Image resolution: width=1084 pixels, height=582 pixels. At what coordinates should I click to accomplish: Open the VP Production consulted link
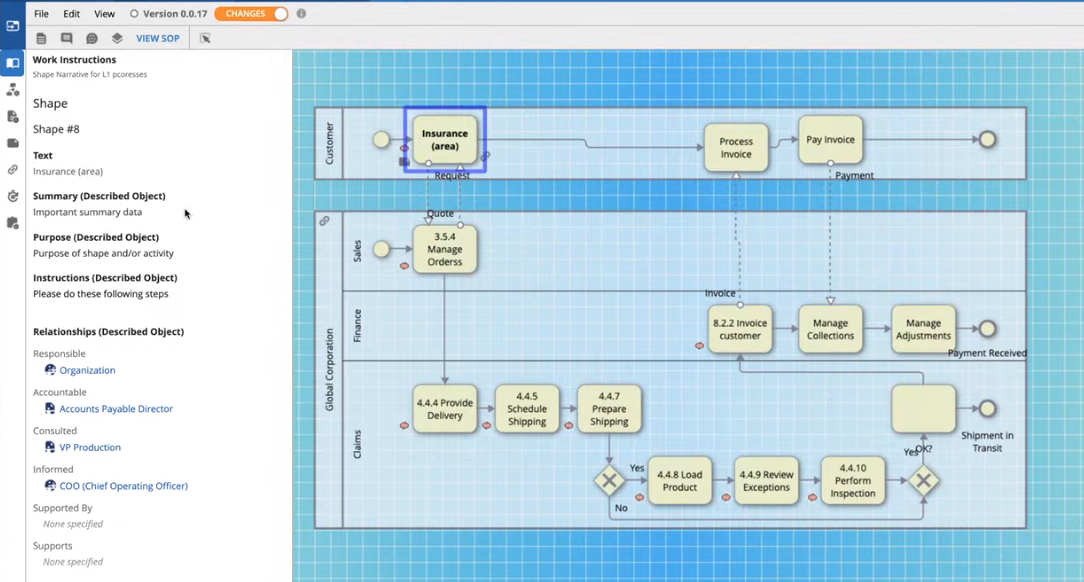(89, 447)
